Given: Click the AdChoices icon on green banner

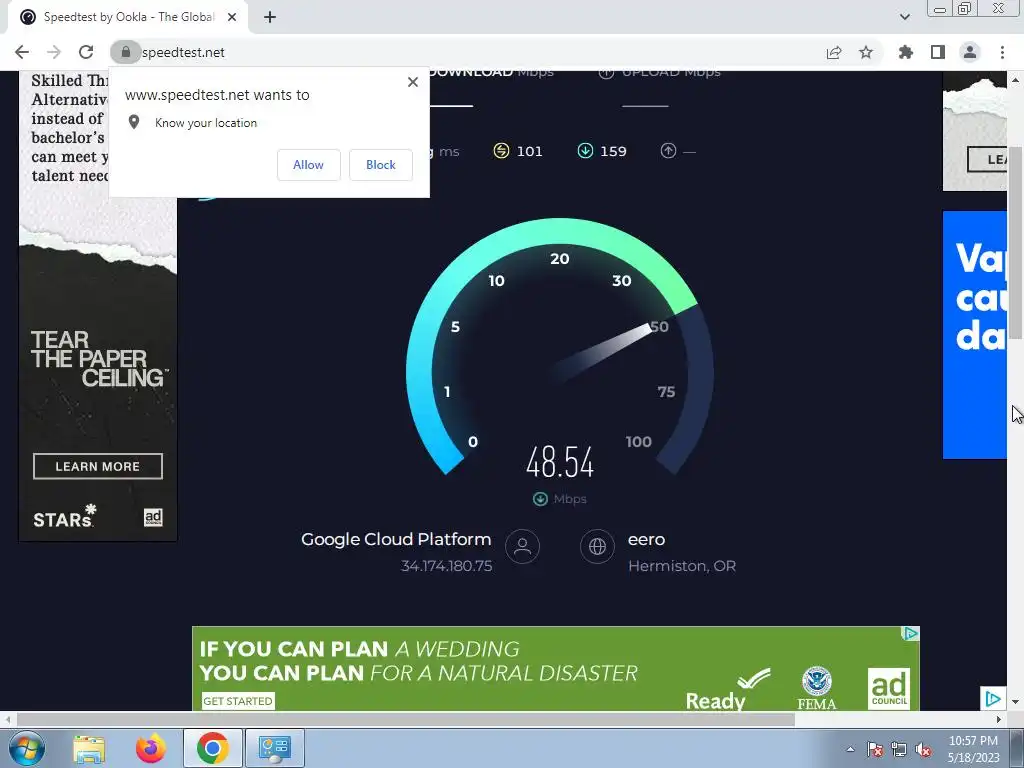Looking at the screenshot, I should pyautogui.click(x=910, y=633).
